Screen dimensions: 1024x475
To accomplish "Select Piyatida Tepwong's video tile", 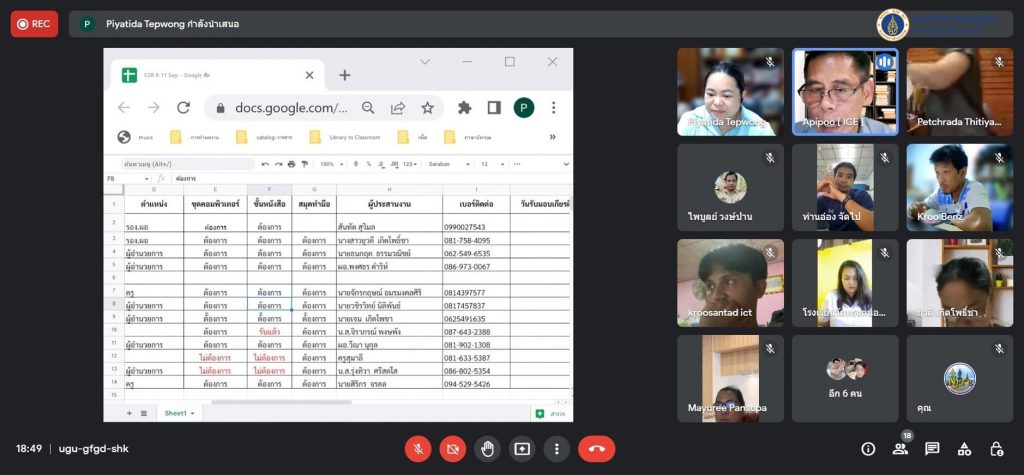I will point(729,92).
